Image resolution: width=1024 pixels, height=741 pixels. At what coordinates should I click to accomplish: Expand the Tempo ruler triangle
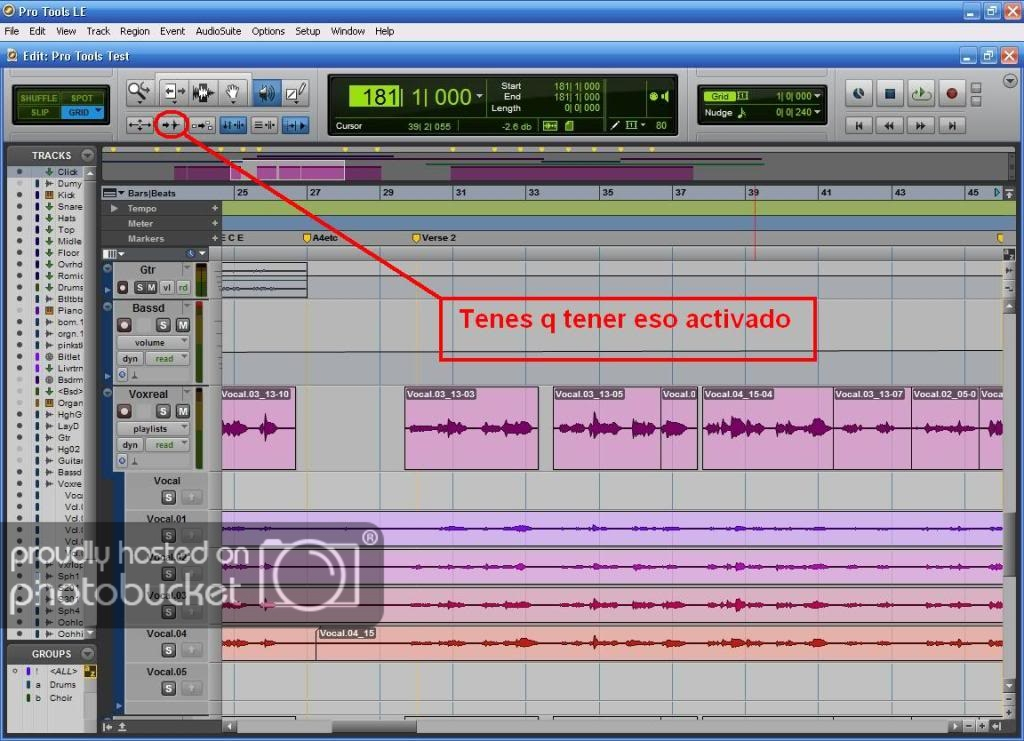click(x=114, y=208)
